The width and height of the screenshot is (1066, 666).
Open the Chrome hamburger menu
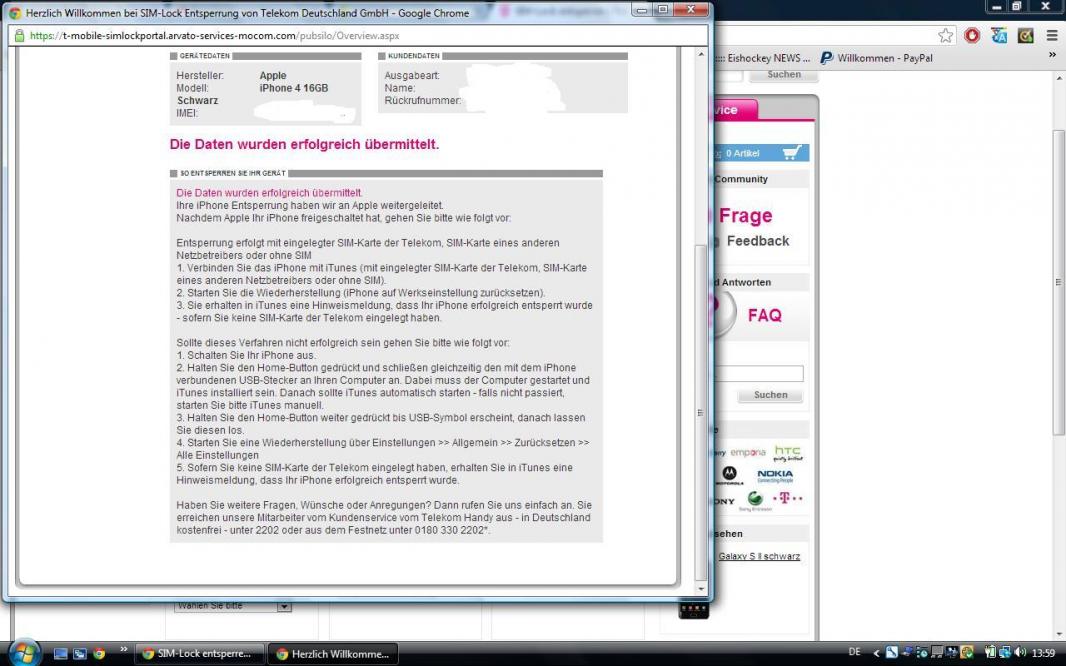[x=1052, y=35]
